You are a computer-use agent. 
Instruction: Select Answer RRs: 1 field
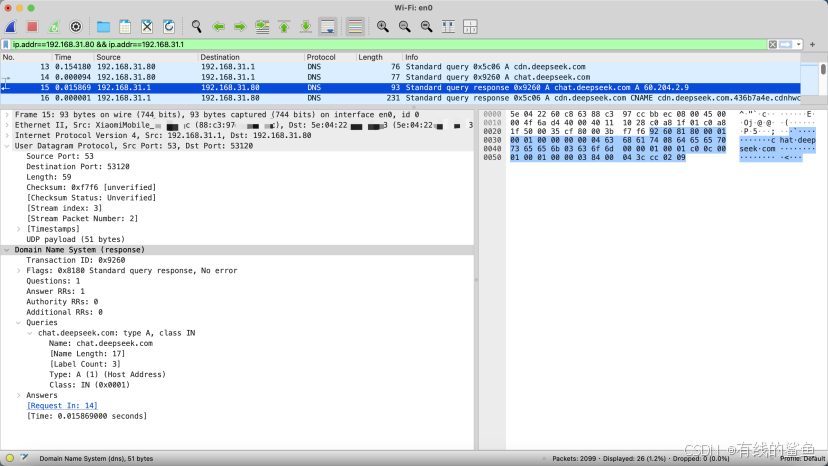coord(55,291)
